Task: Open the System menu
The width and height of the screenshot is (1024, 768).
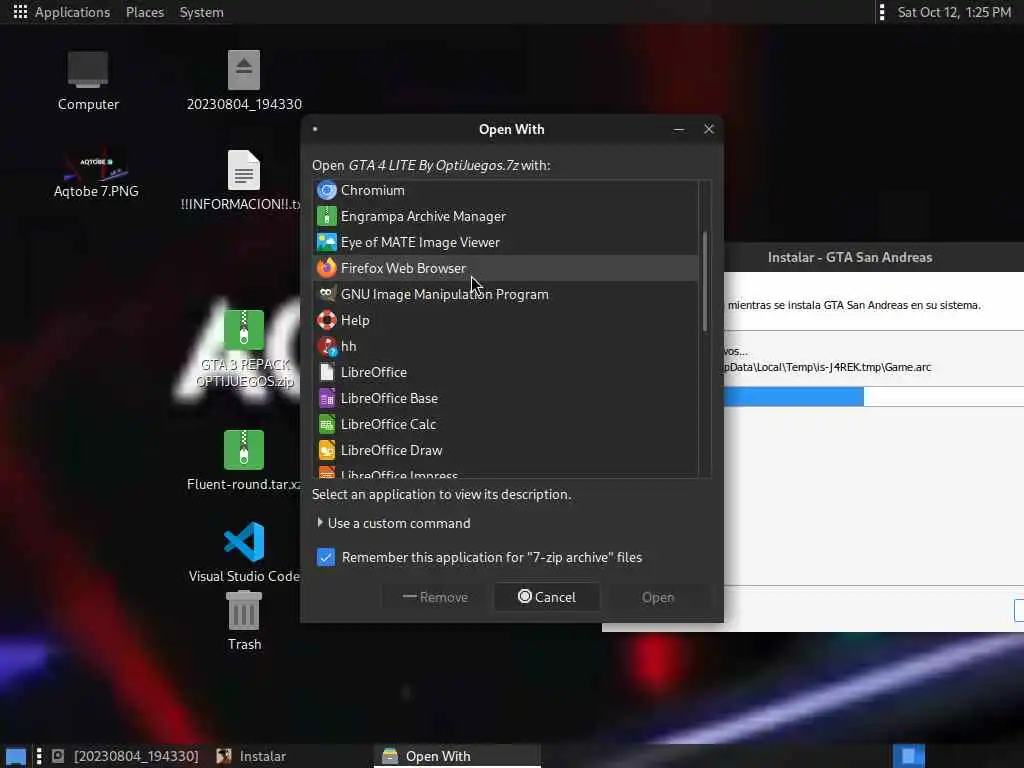Action: pos(202,12)
